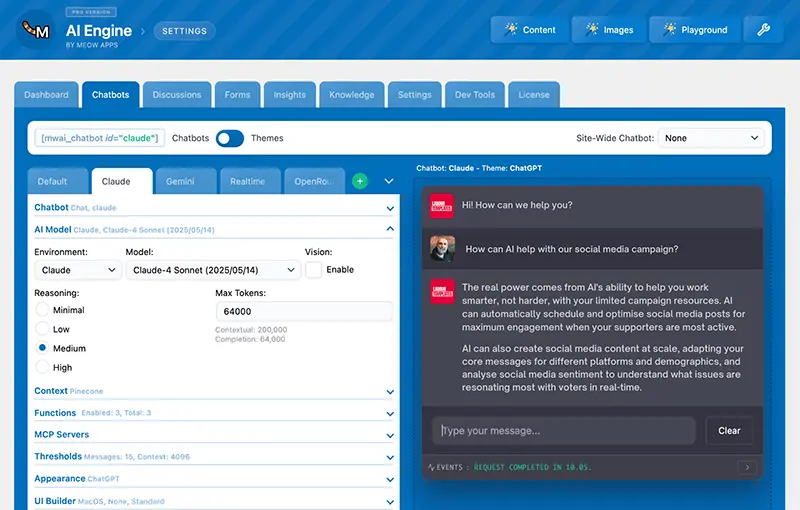800x510 pixels.
Task: Enable the Vision checkbox
Action: 314,270
